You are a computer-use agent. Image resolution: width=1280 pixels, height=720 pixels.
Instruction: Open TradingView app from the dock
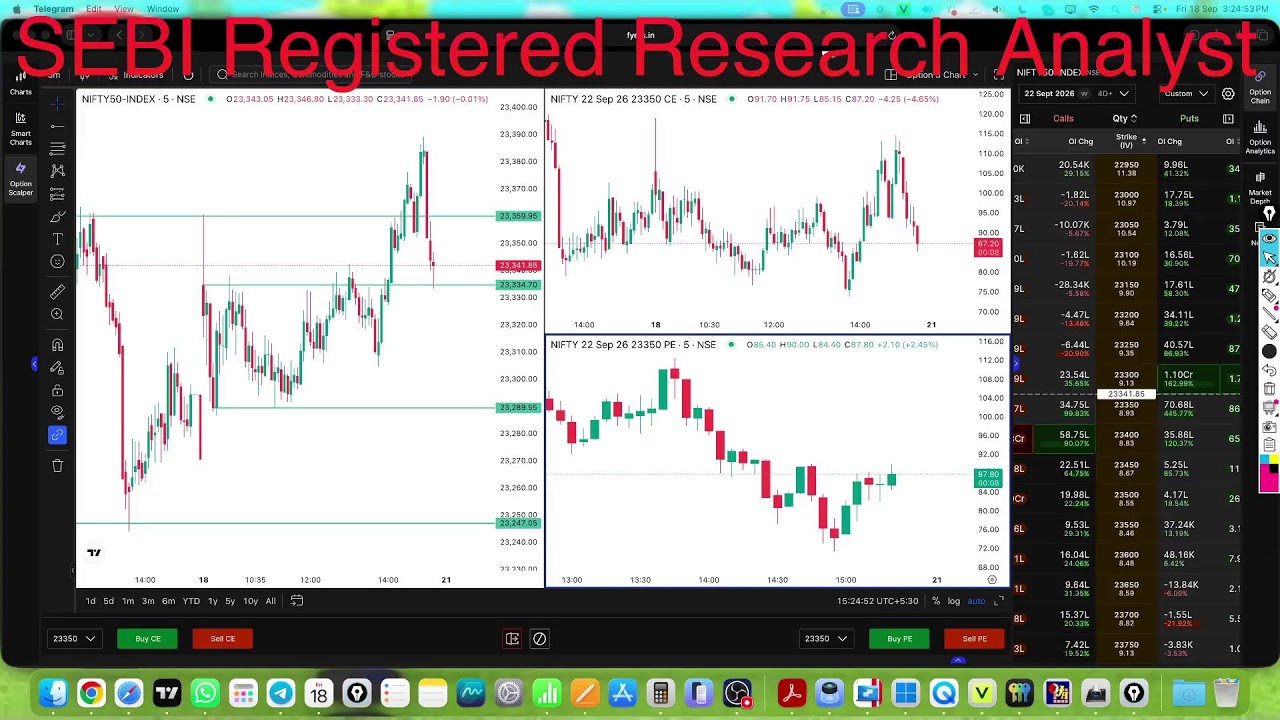tap(167, 693)
